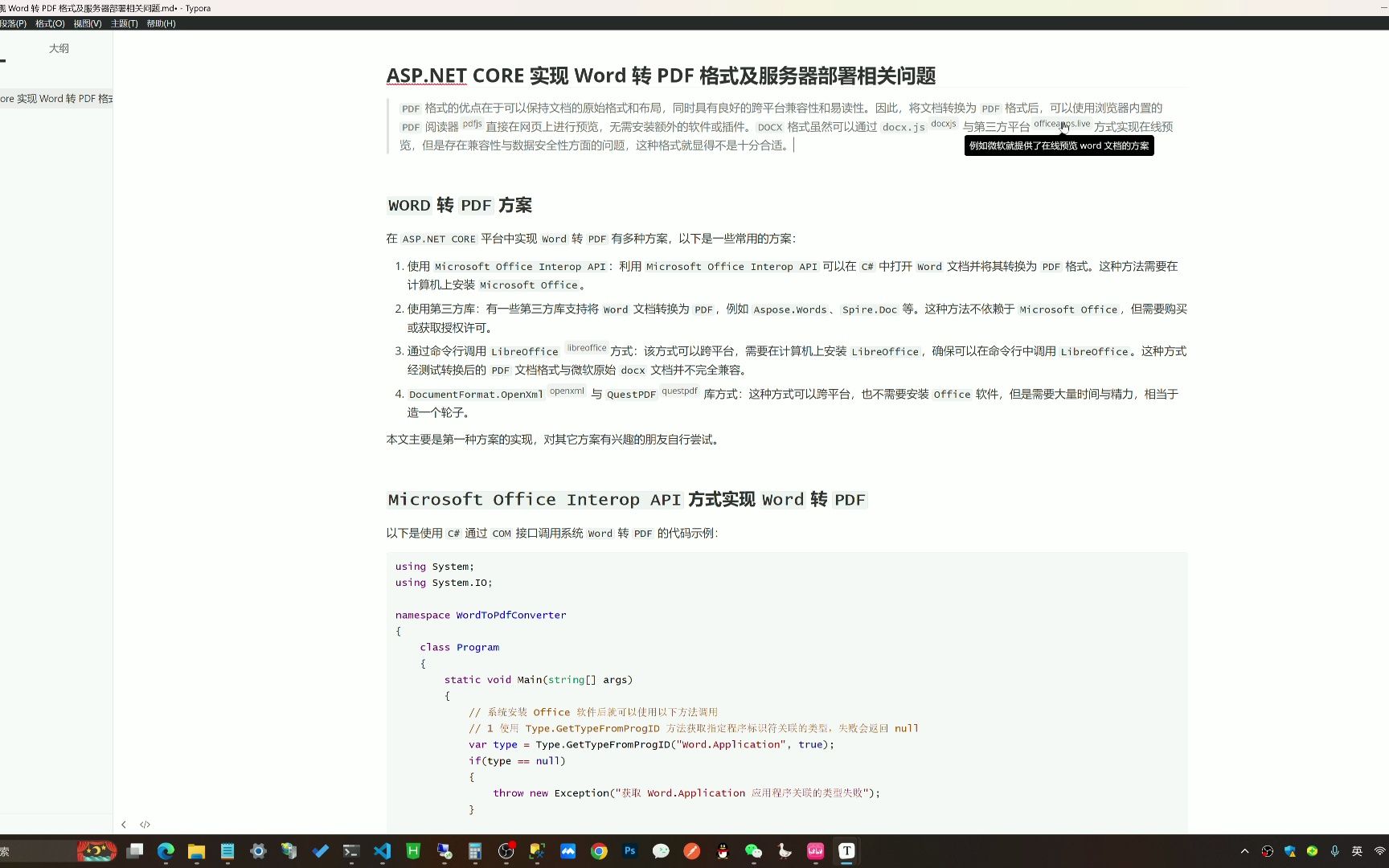Select the 大纲 outline tab
Screen dimensions: 1389x868
(x=59, y=48)
